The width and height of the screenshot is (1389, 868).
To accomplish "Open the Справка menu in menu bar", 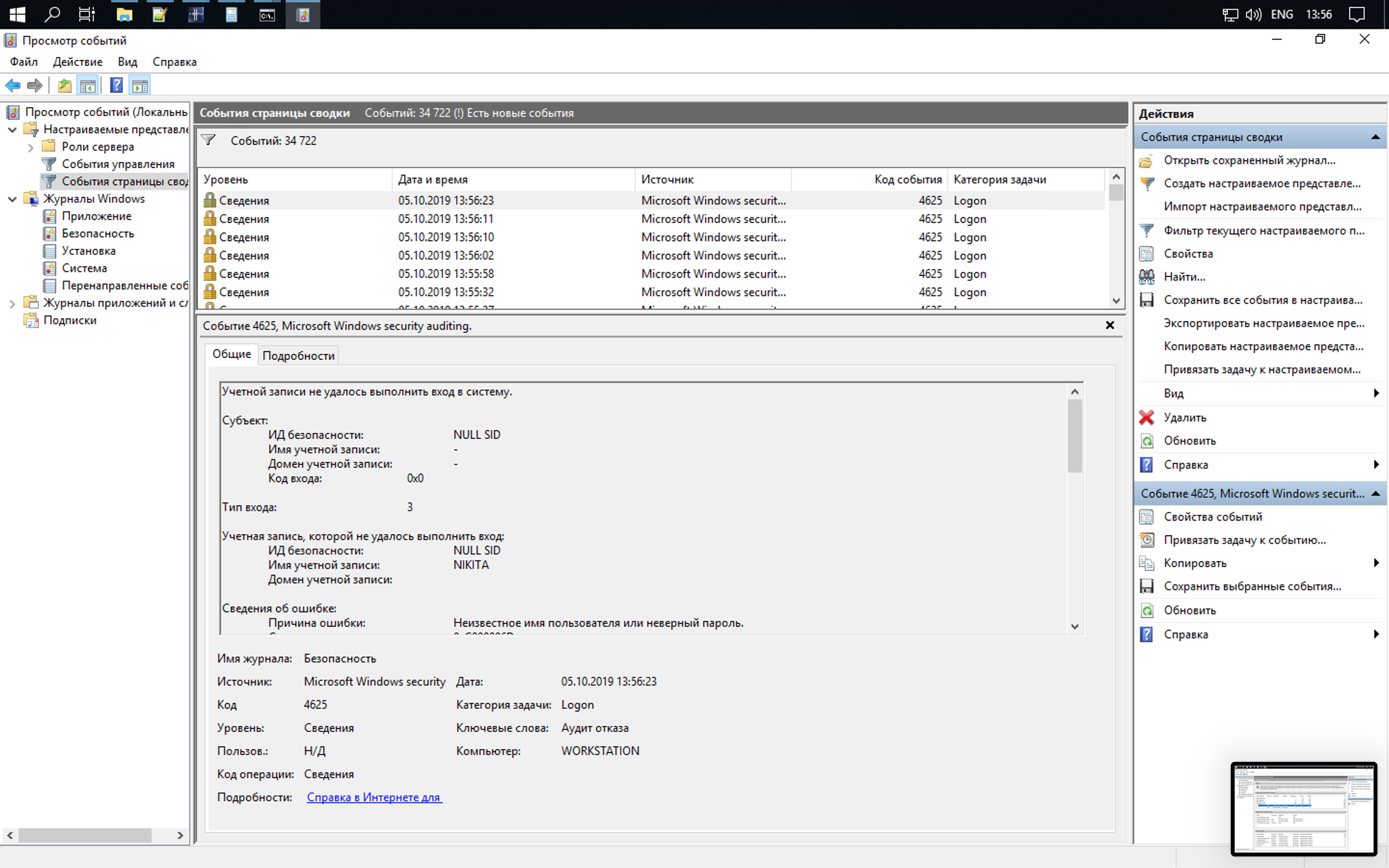I will click(175, 61).
